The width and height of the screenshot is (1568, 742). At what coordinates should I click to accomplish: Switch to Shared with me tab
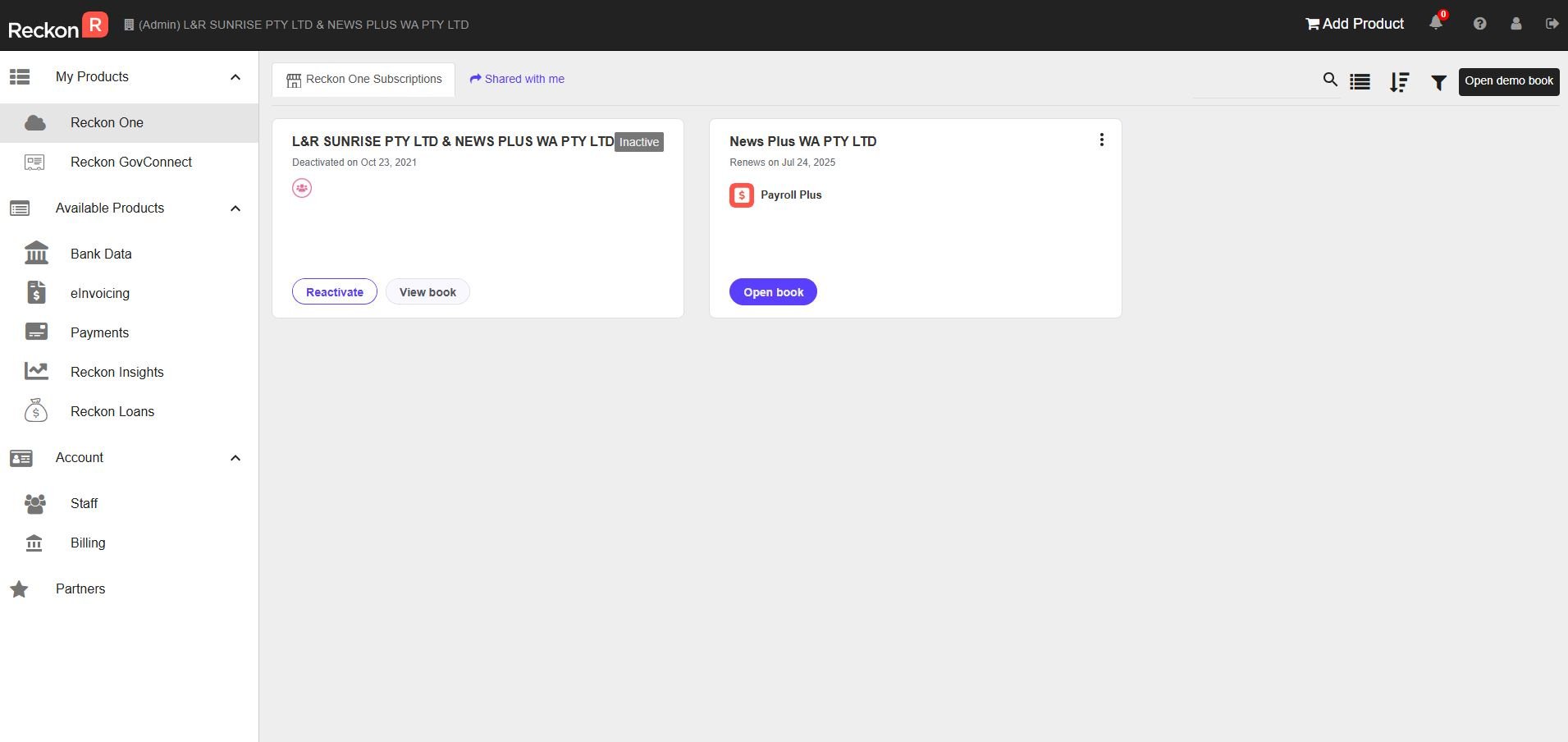(517, 79)
